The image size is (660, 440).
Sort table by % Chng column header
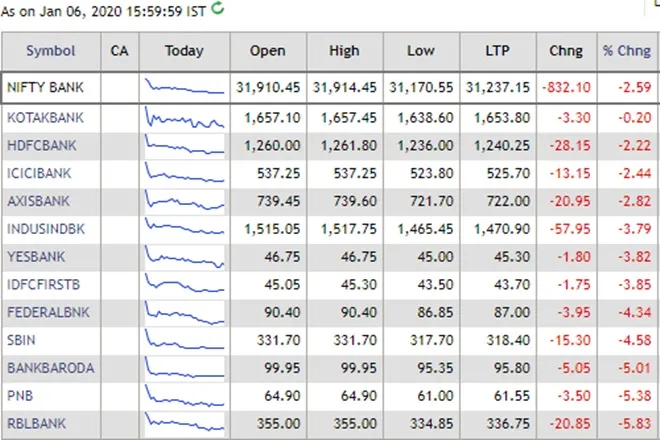(627, 51)
